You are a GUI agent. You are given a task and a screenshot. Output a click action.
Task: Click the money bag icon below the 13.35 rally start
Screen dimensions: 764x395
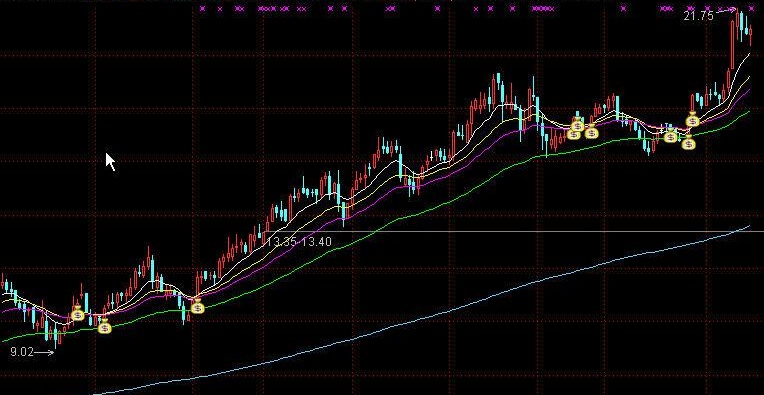[x=197, y=307]
